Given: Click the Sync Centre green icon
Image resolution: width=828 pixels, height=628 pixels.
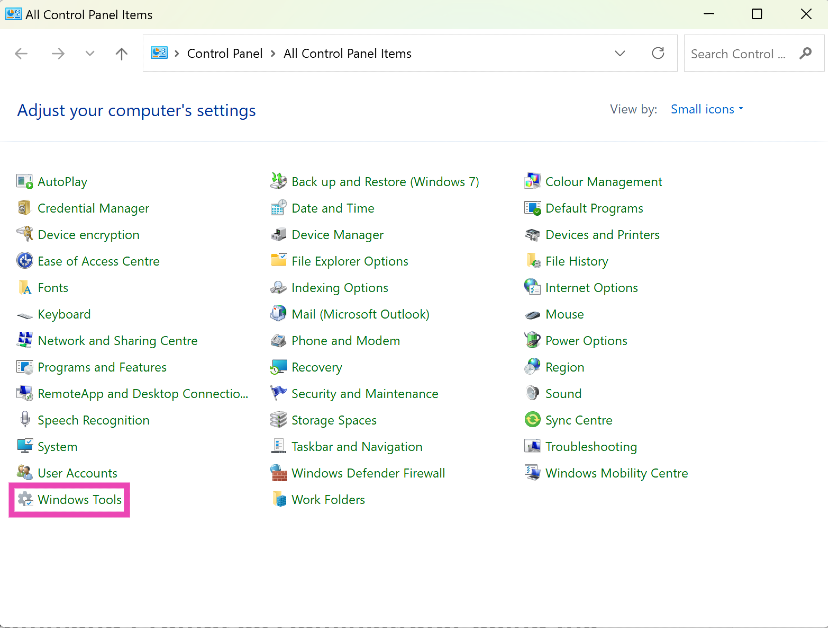Looking at the screenshot, I should 533,420.
